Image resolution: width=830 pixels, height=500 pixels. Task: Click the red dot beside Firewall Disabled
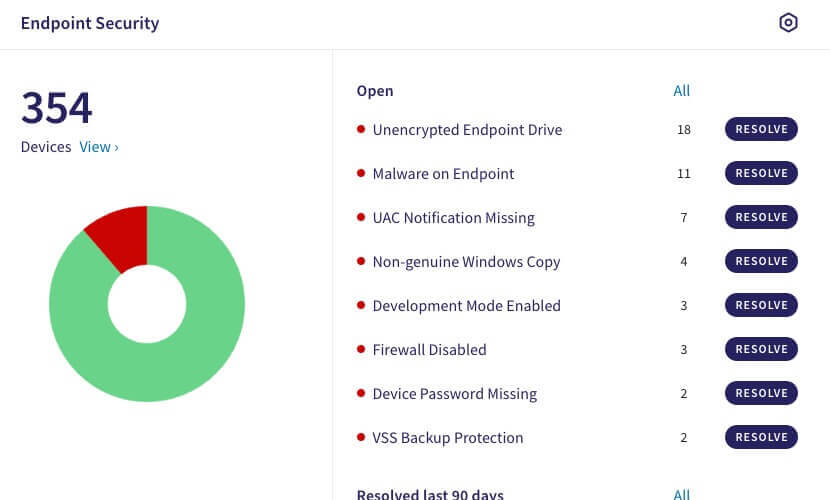[x=361, y=349]
